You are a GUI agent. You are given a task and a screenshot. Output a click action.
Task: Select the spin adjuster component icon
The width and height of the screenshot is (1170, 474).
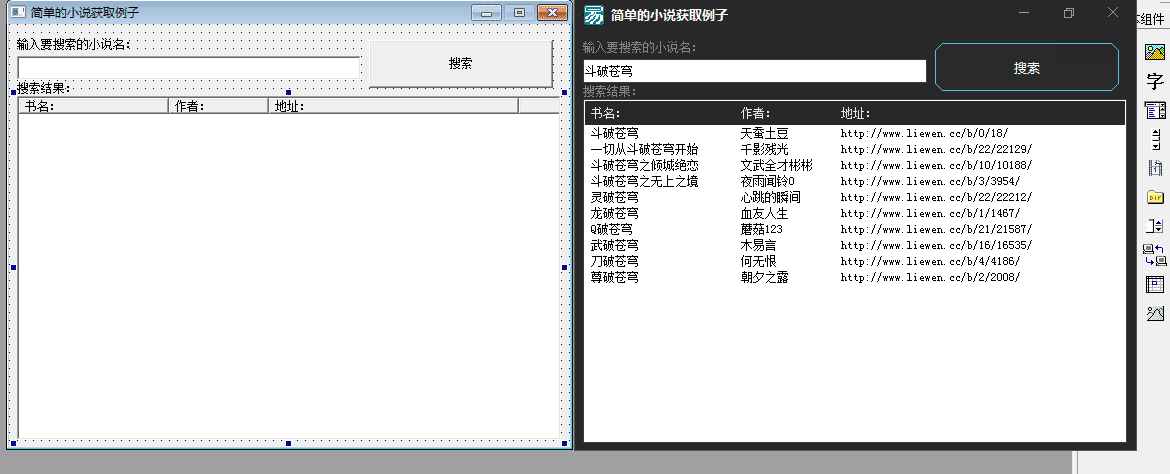point(1154,225)
